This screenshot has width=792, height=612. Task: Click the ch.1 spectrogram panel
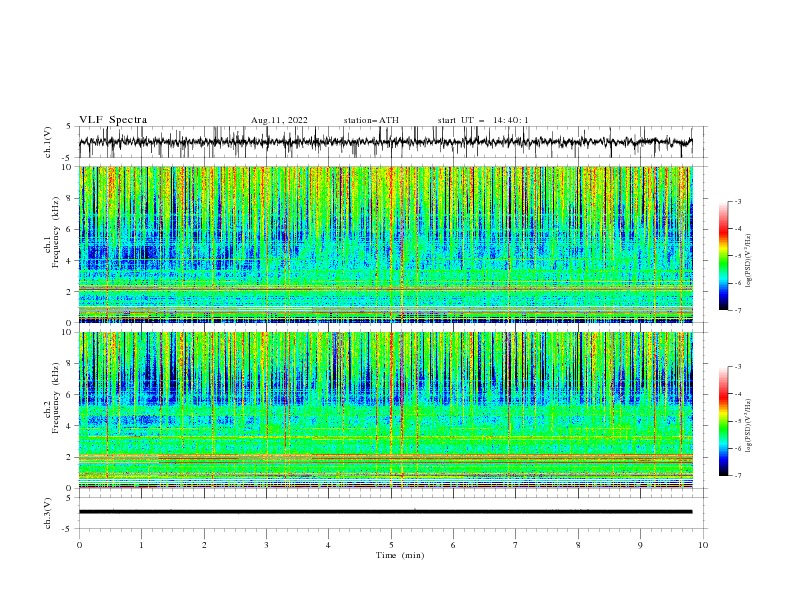(386, 244)
